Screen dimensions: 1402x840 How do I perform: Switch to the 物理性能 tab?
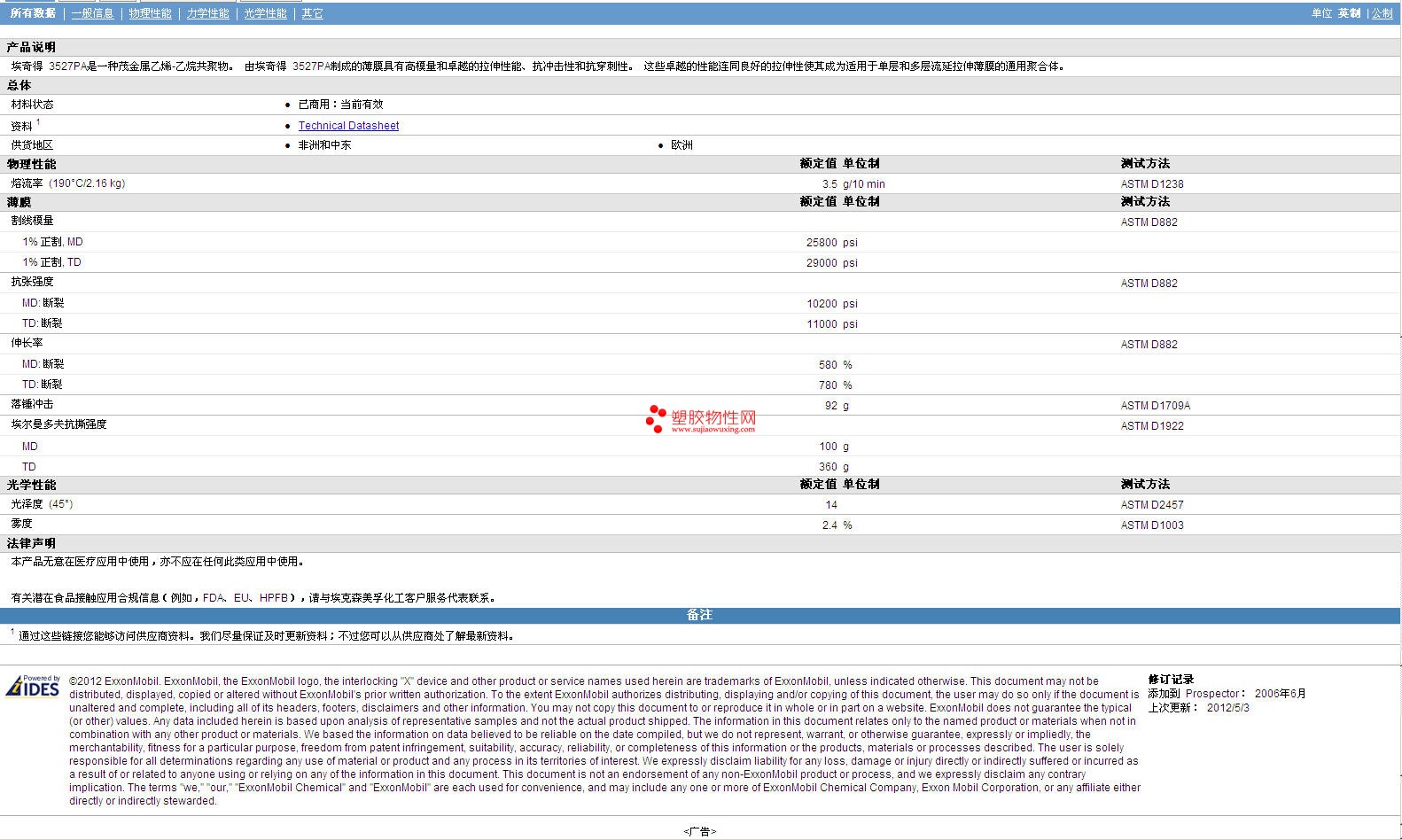pos(151,13)
